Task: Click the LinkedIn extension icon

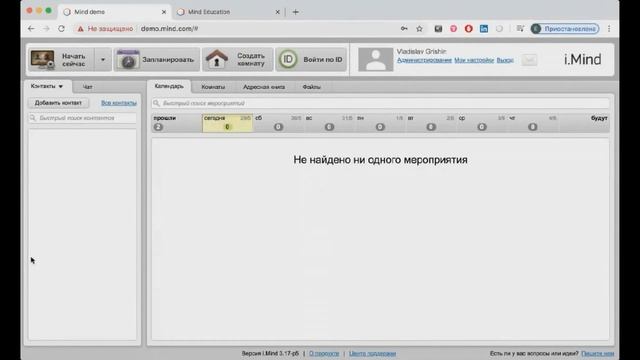Action: [484, 29]
